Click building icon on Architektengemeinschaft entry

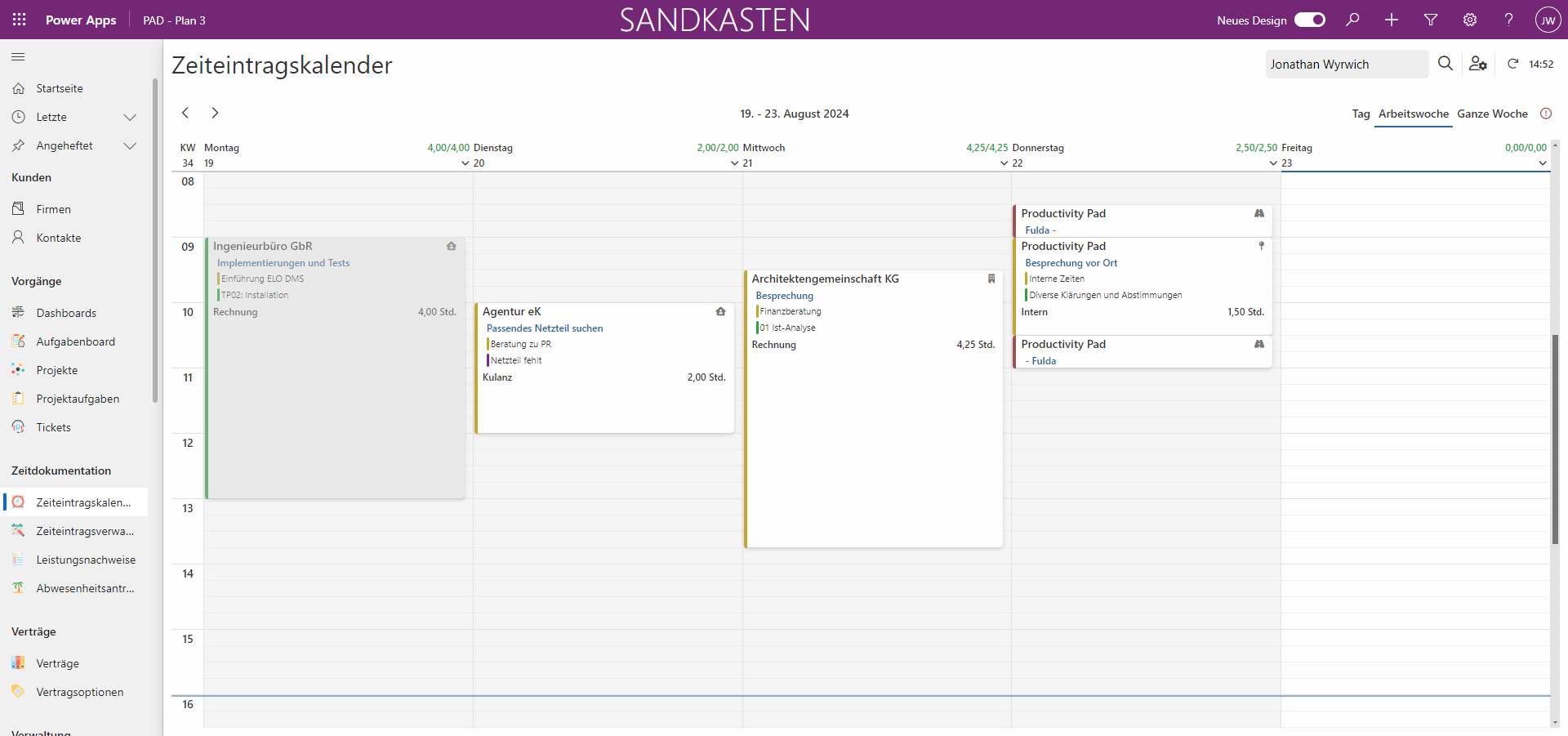point(991,279)
